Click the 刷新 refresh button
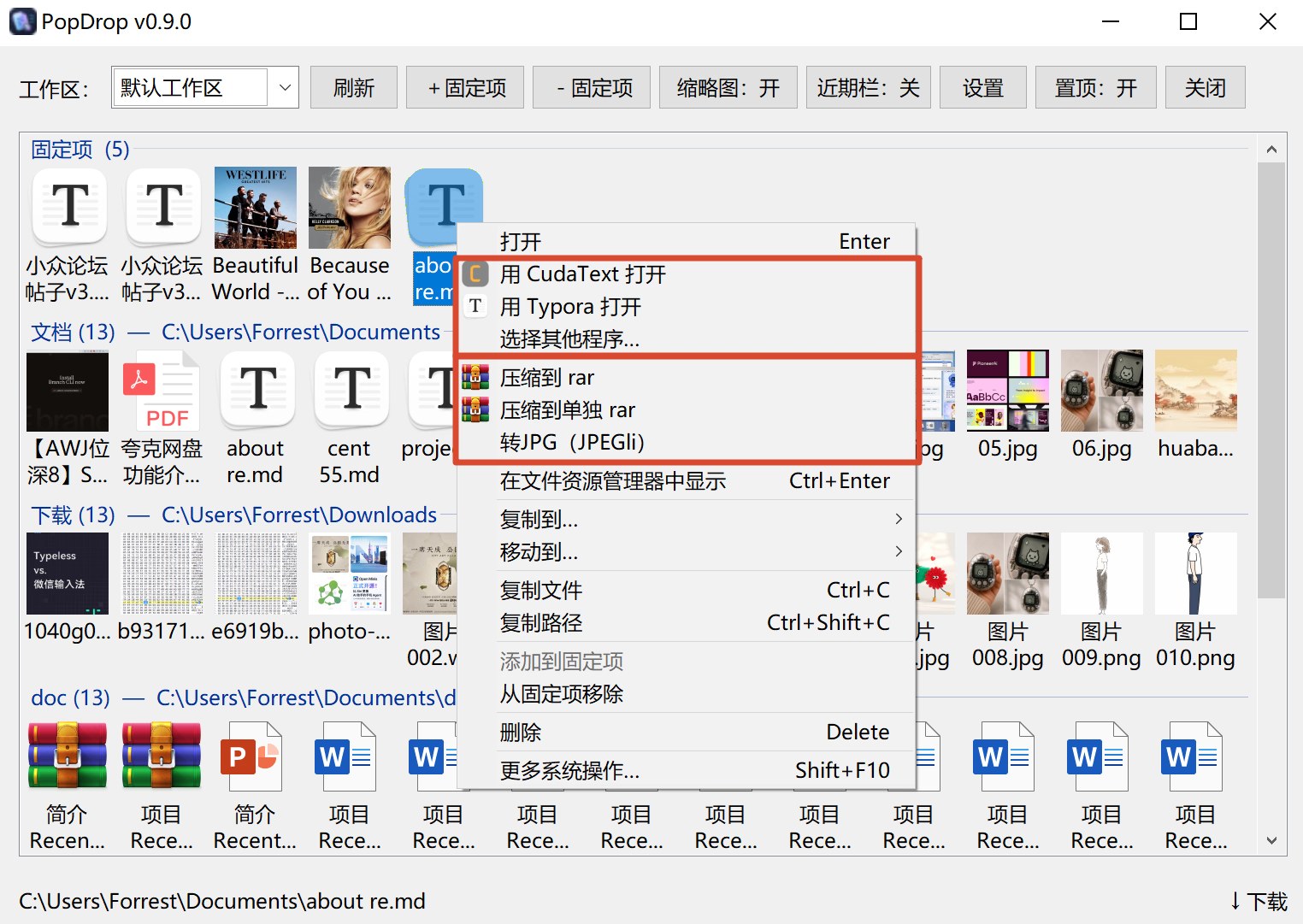 pyautogui.click(x=354, y=87)
